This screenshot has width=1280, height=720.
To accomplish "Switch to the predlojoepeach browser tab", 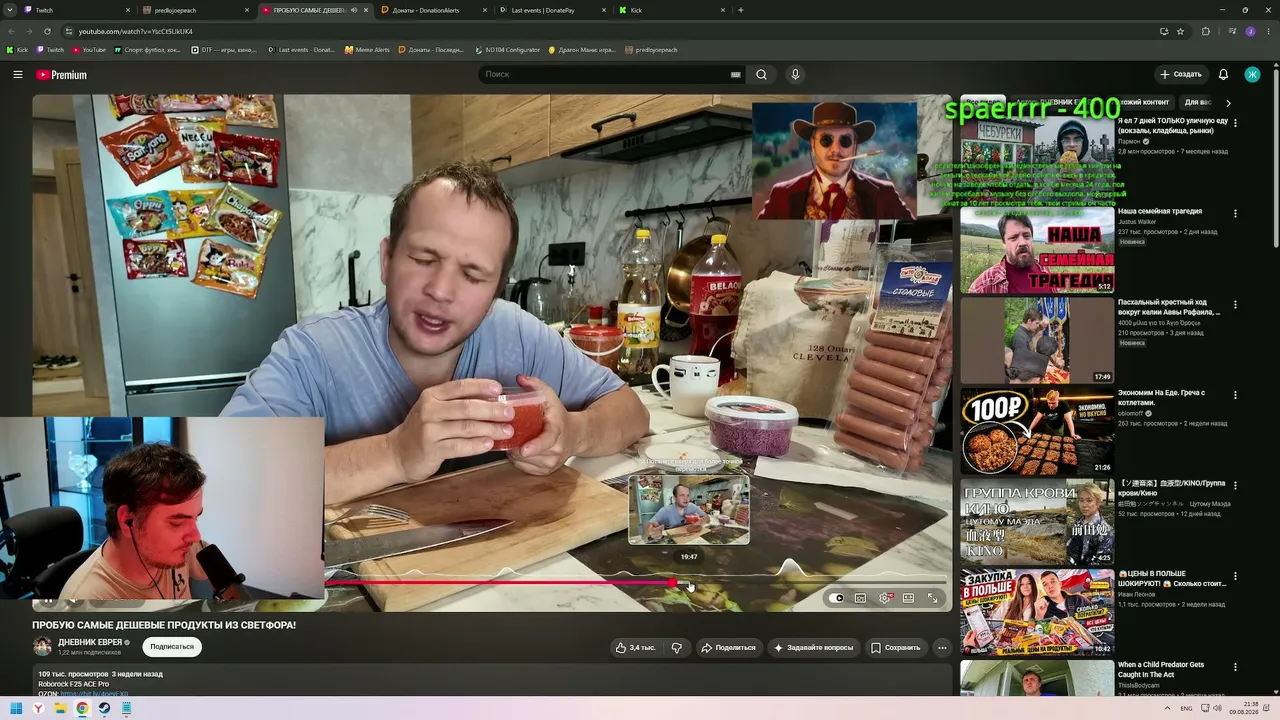I will pyautogui.click(x=194, y=10).
